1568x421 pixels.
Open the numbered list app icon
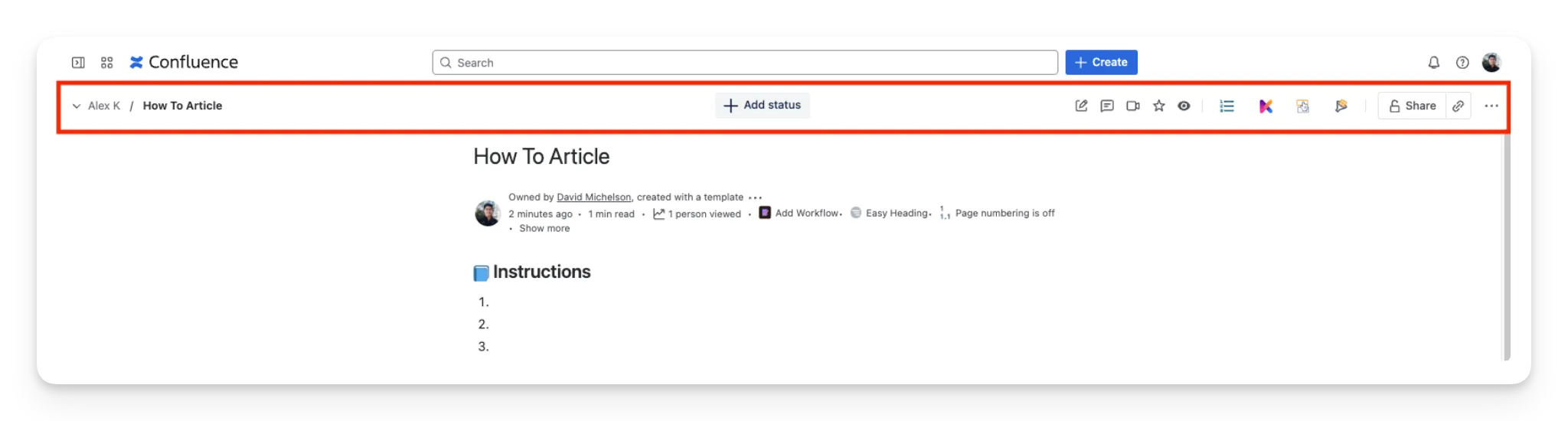pyautogui.click(x=1227, y=106)
